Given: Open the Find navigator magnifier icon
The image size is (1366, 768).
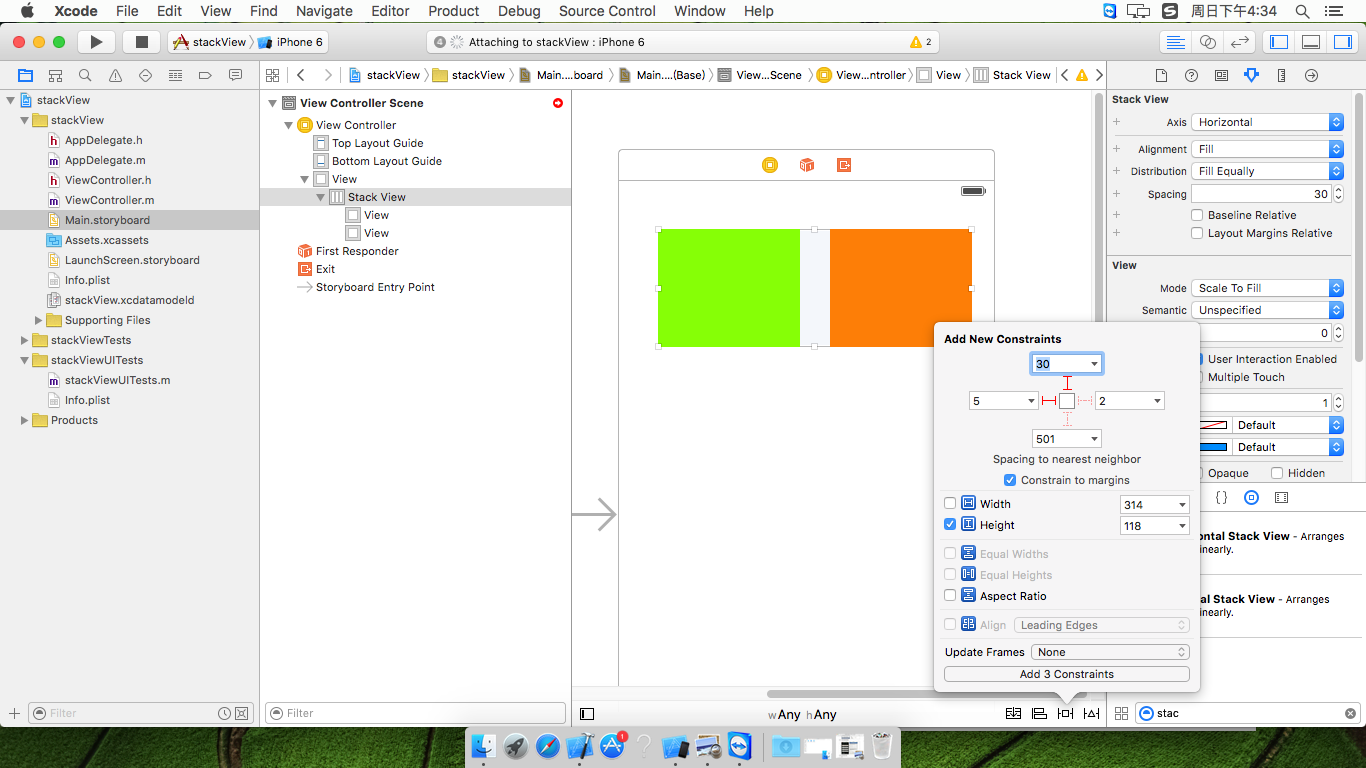Looking at the screenshot, I should click(86, 75).
